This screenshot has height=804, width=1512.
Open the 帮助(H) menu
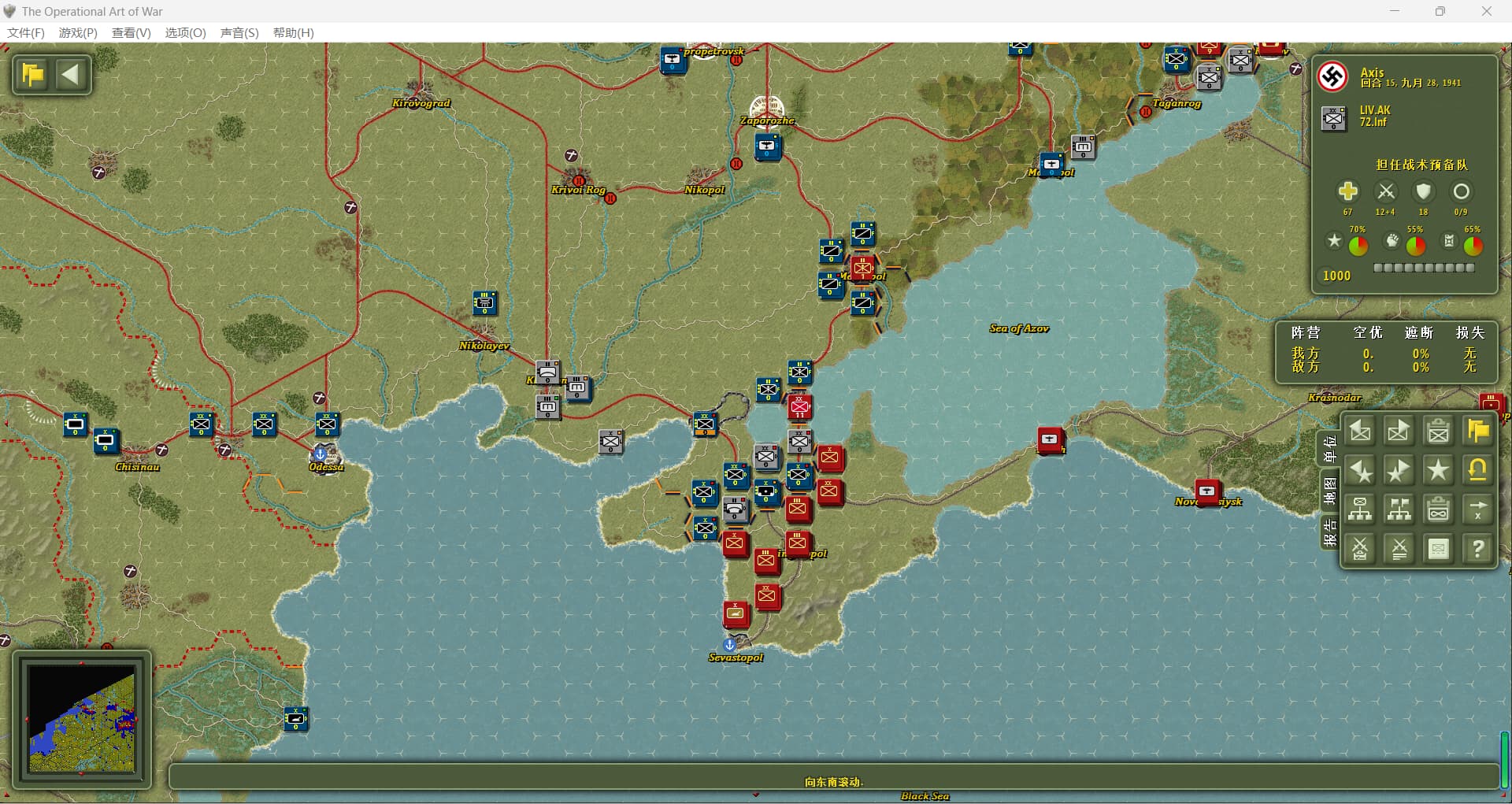click(294, 32)
